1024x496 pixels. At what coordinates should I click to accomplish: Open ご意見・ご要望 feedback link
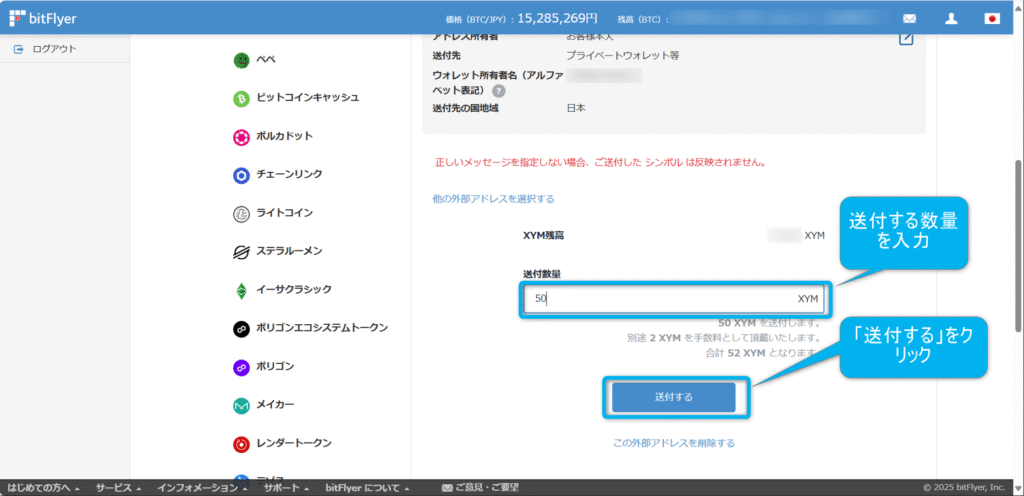coord(487,488)
